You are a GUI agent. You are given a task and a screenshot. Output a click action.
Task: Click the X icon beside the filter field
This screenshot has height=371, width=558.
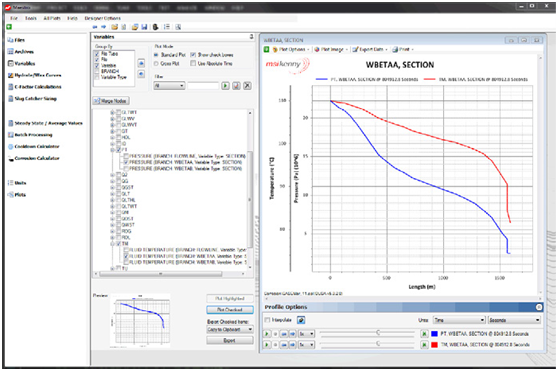pos(247,86)
